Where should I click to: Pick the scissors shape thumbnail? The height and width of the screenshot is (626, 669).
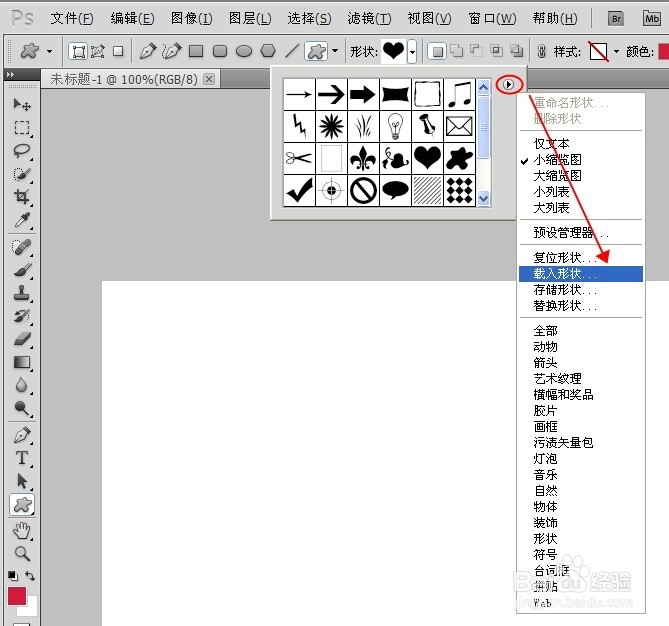[300, 158]
